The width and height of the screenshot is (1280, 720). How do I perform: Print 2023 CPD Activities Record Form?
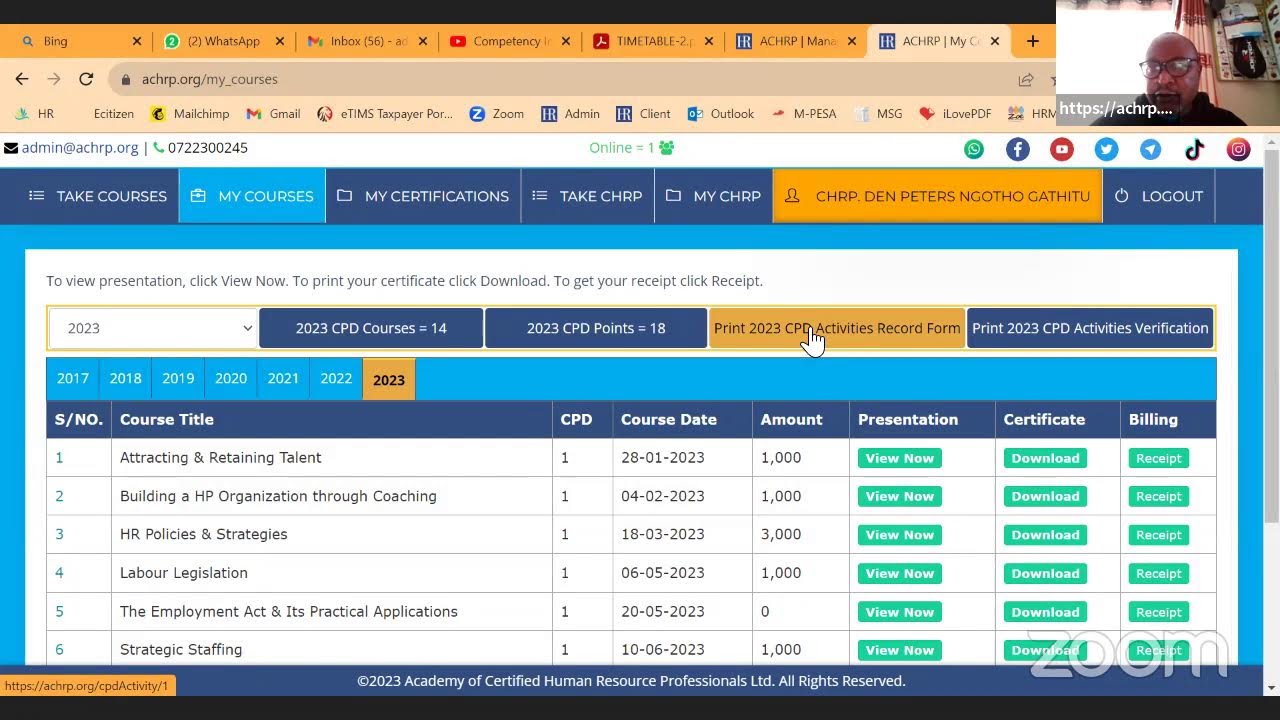click(x=837, y=328)
